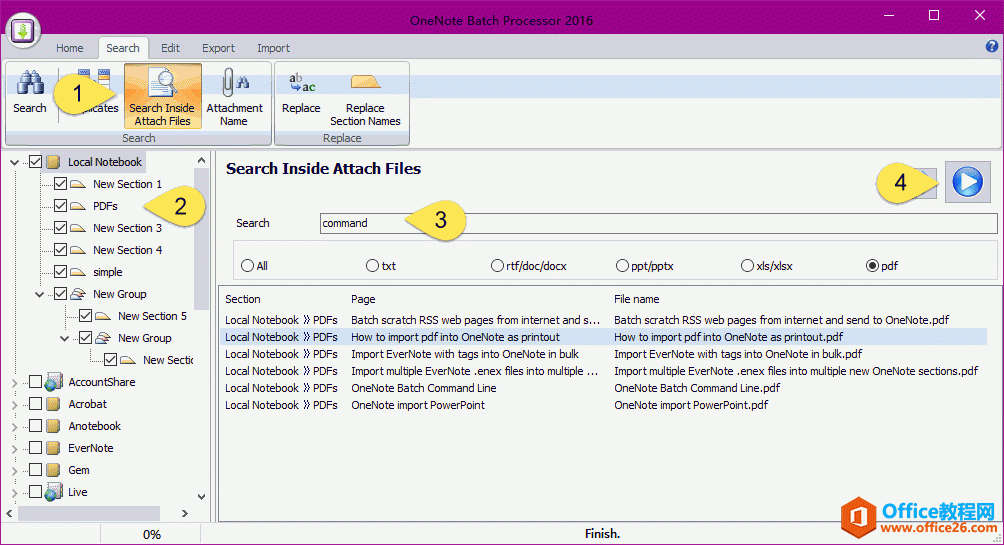Click the Section column header
The width and height of the screenshot is (1004, 545).
[243, 299]
